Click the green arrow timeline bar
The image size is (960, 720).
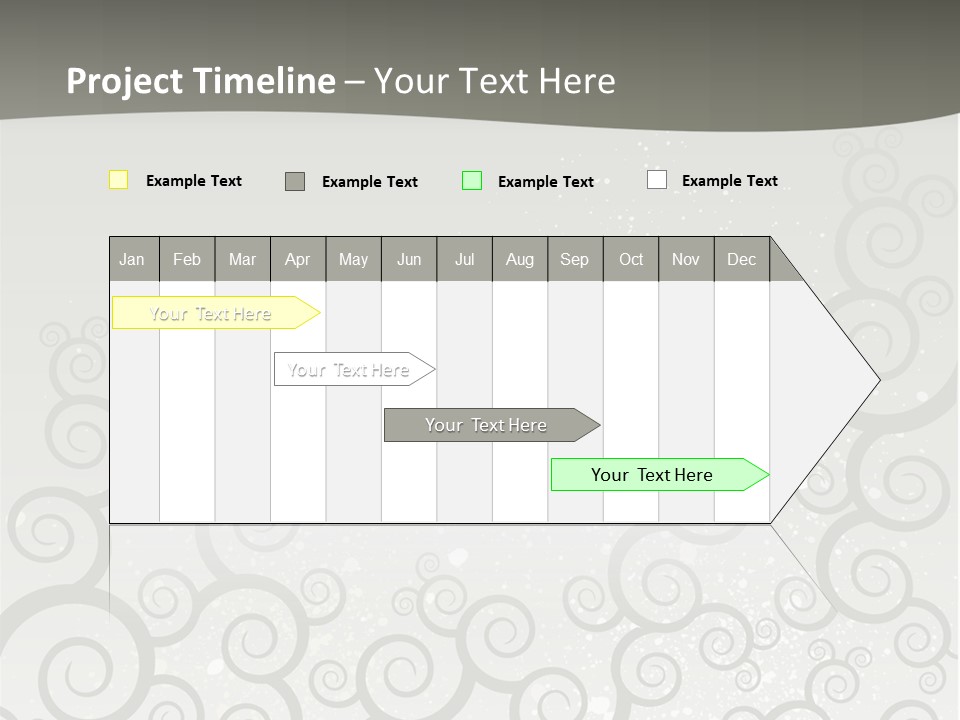point(652,475)
